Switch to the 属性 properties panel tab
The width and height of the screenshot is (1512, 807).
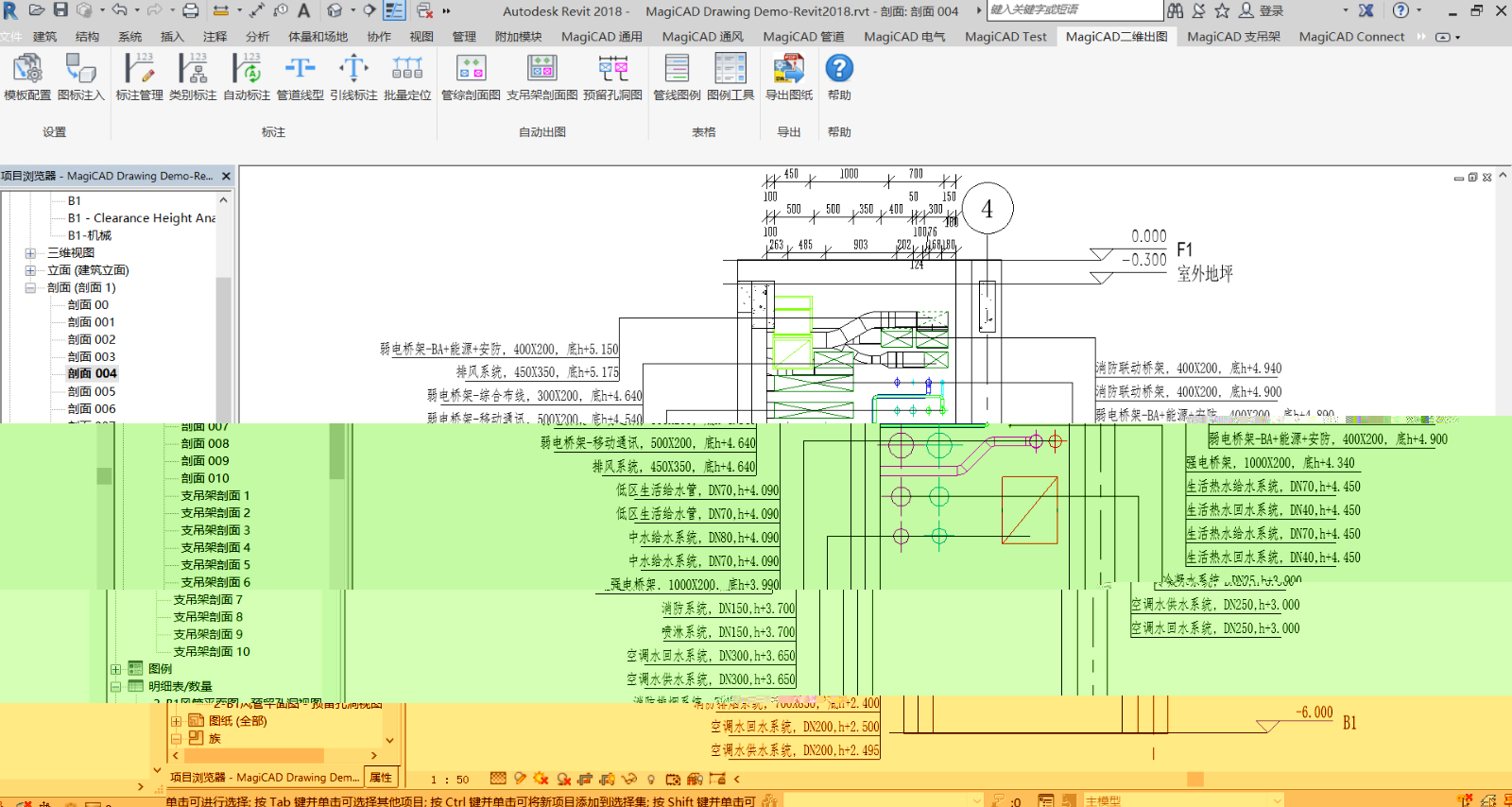[381, 778]
